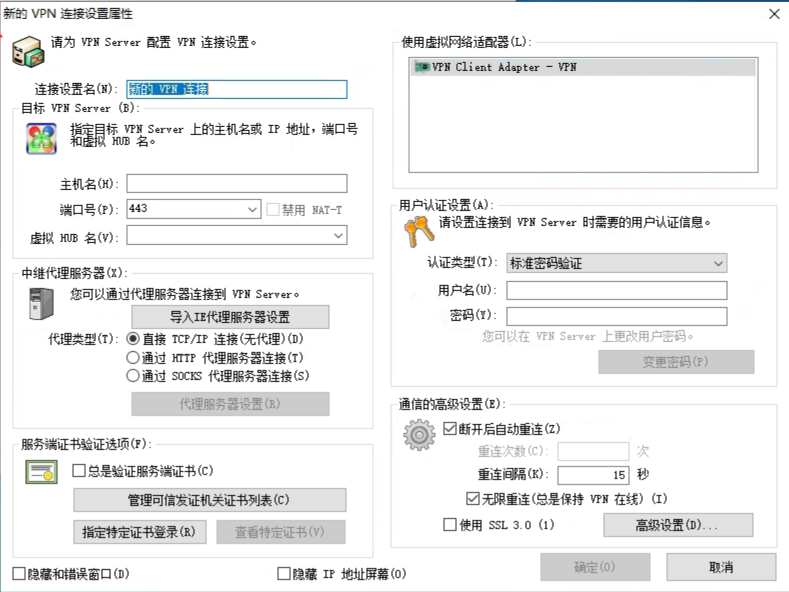Image resolution: width=789 pixels, height=592 pixels.
Task: Click the colorful target VPN Server icon
Action: [x=41, y=138]
